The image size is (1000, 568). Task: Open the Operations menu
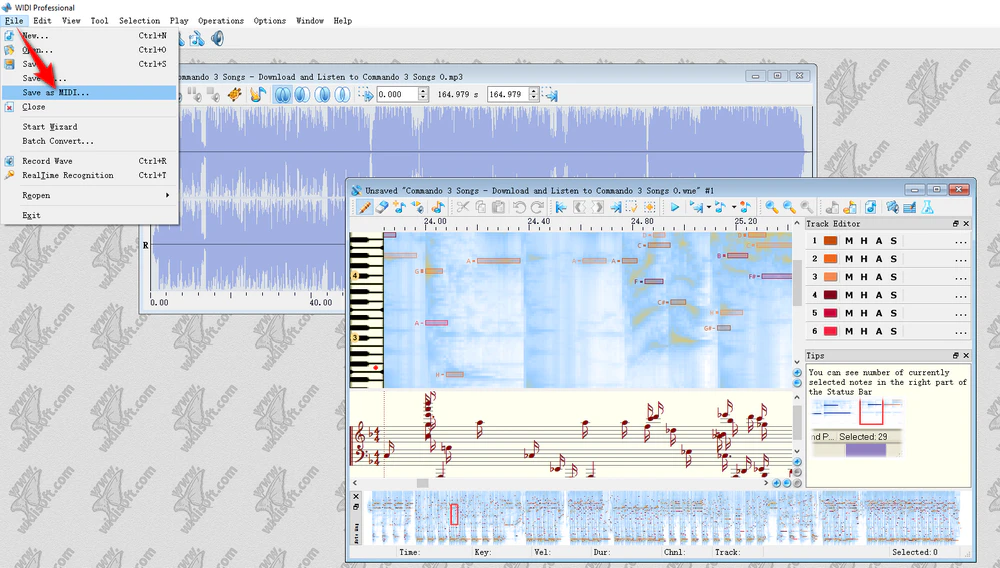pos(221,20)
